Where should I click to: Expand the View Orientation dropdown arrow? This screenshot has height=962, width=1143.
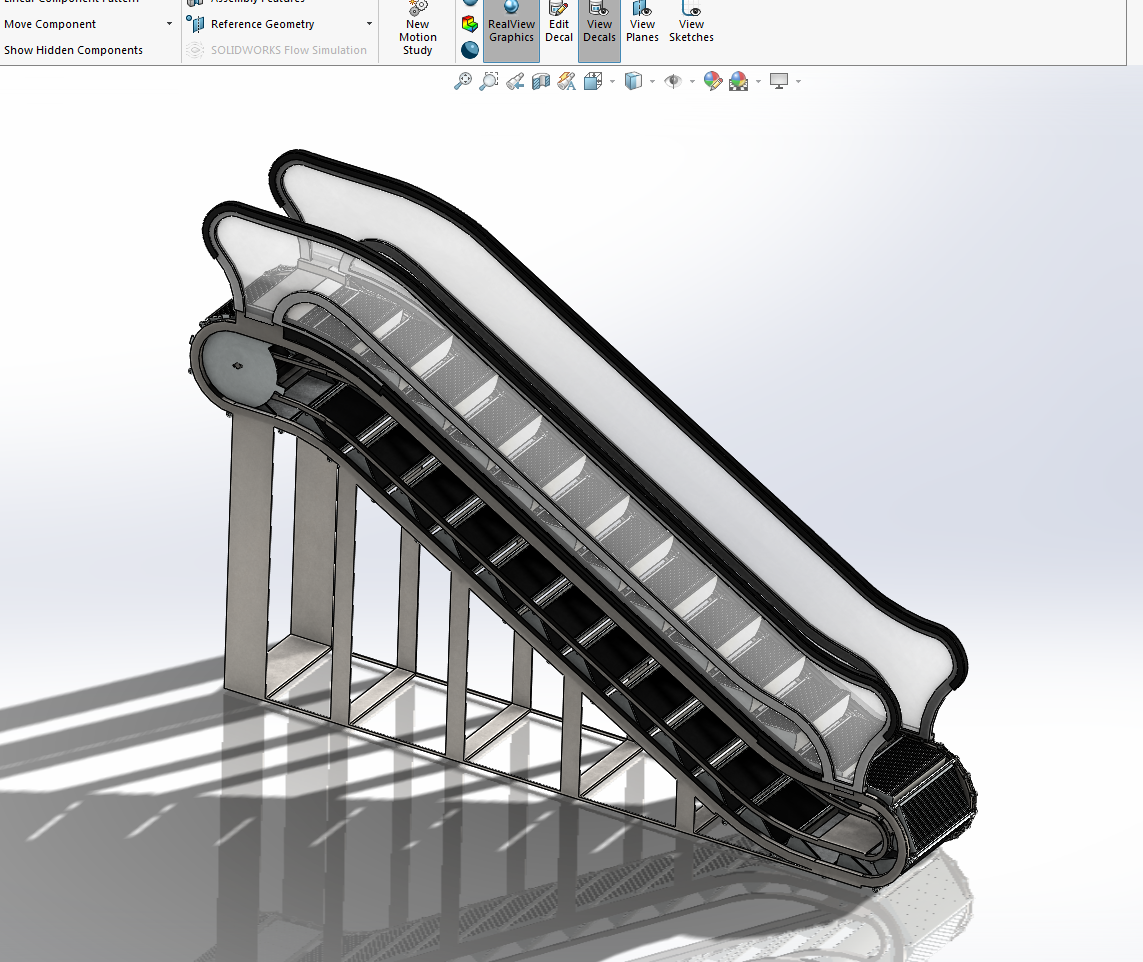[612, 81]
